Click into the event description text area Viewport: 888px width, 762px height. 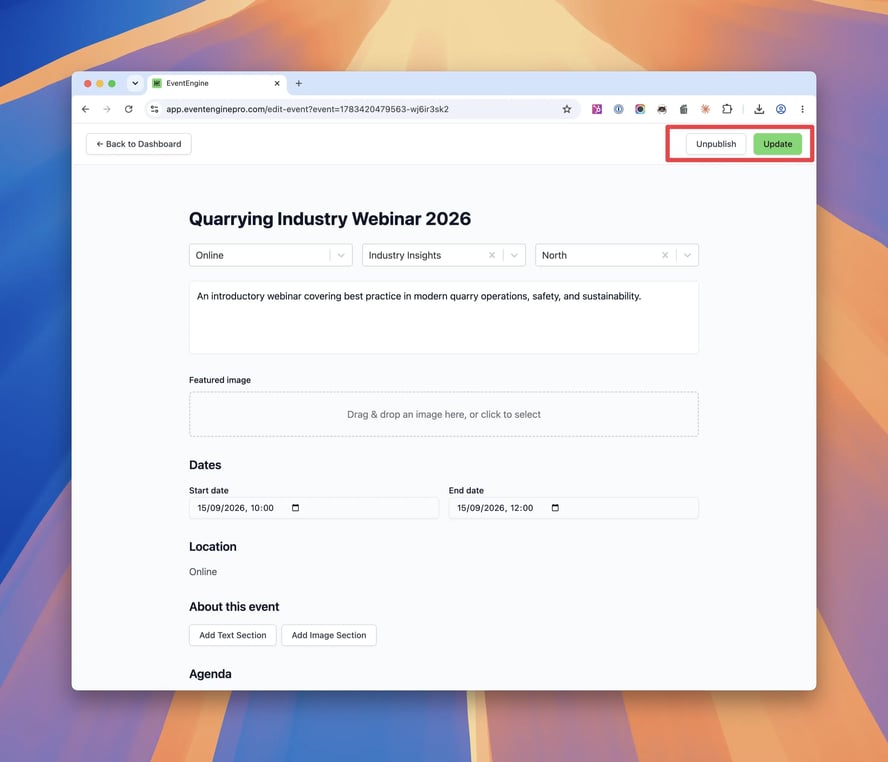pyautogui.click(x=444, y=318)
